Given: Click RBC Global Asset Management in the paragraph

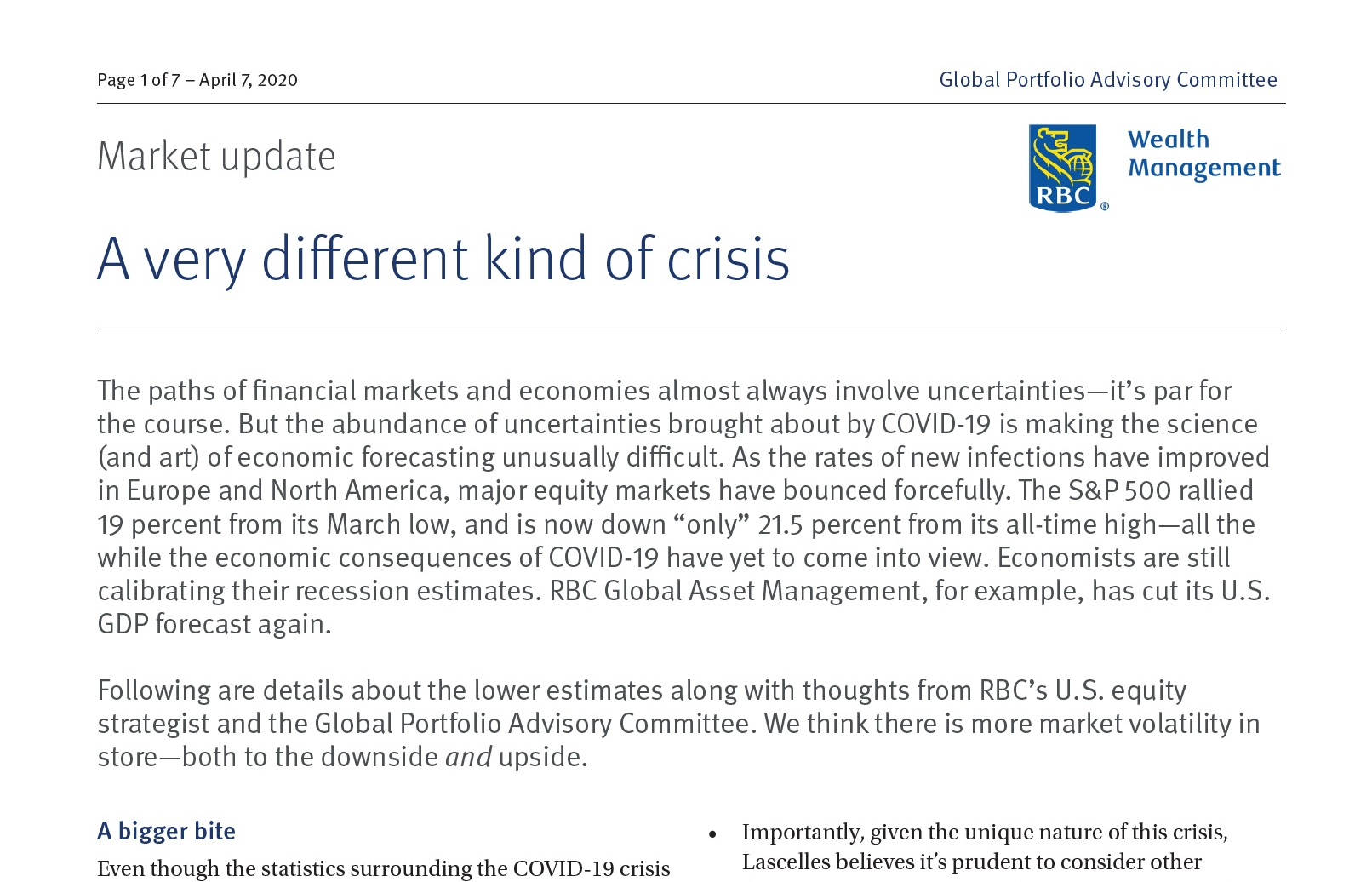Looking at the screenshot, I should click(735, 591).
